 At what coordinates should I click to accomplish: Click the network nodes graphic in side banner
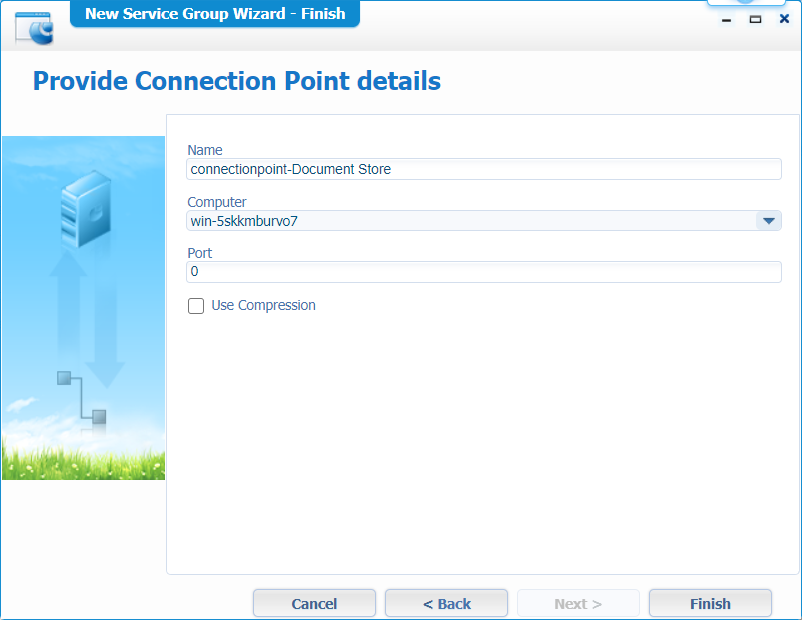82,397
